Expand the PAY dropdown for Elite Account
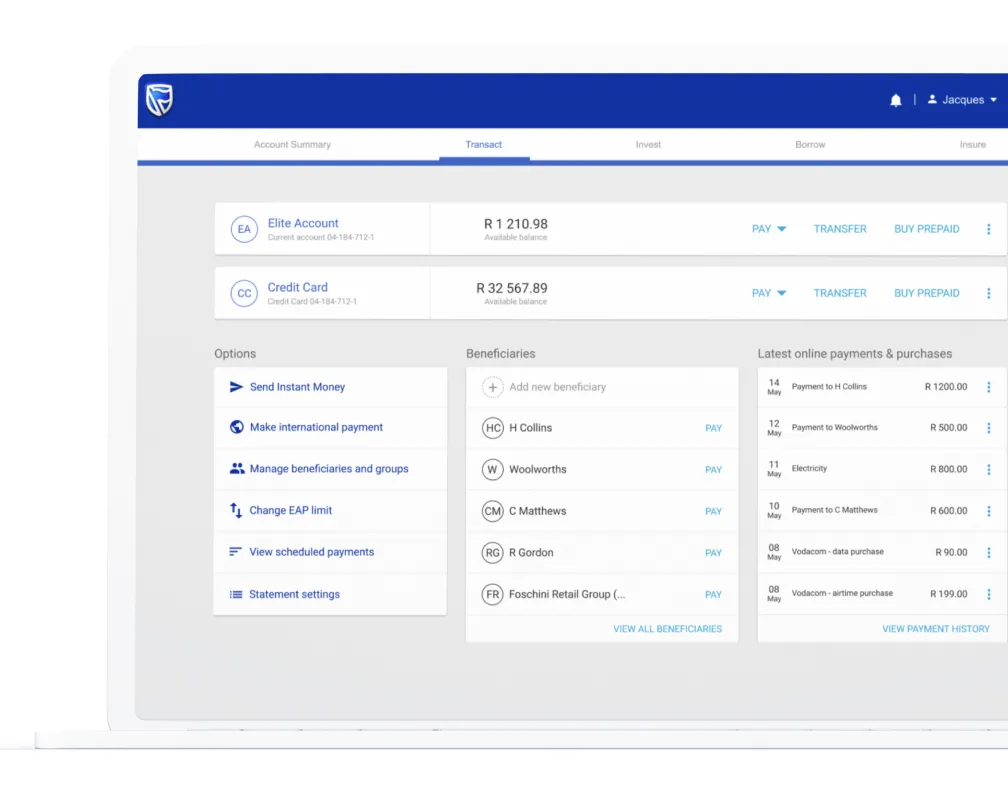 tap(769, 229)
